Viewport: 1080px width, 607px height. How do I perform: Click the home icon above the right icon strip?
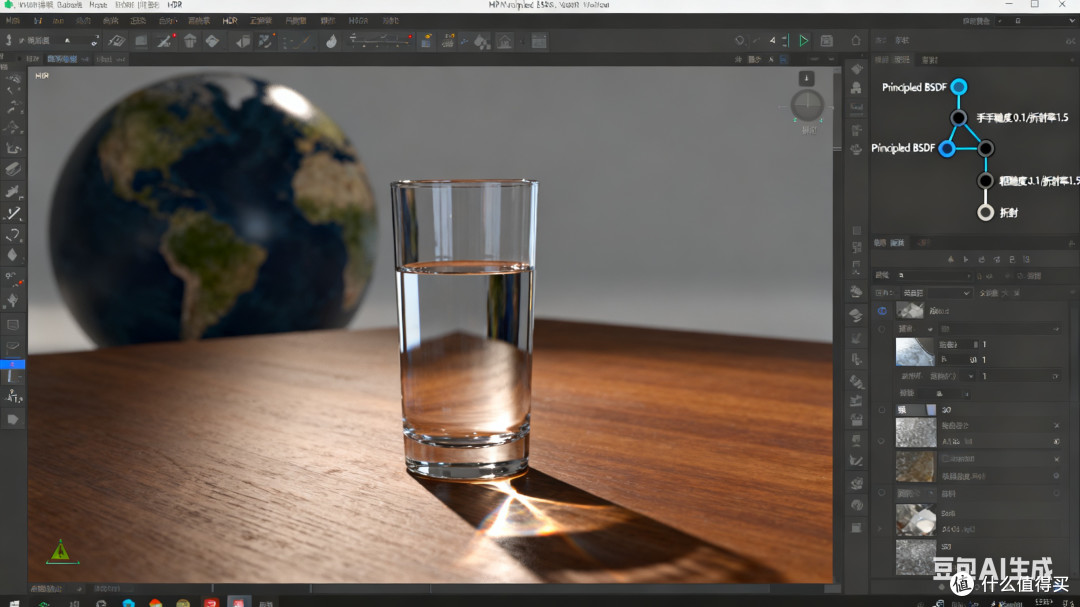click(855, 41)
